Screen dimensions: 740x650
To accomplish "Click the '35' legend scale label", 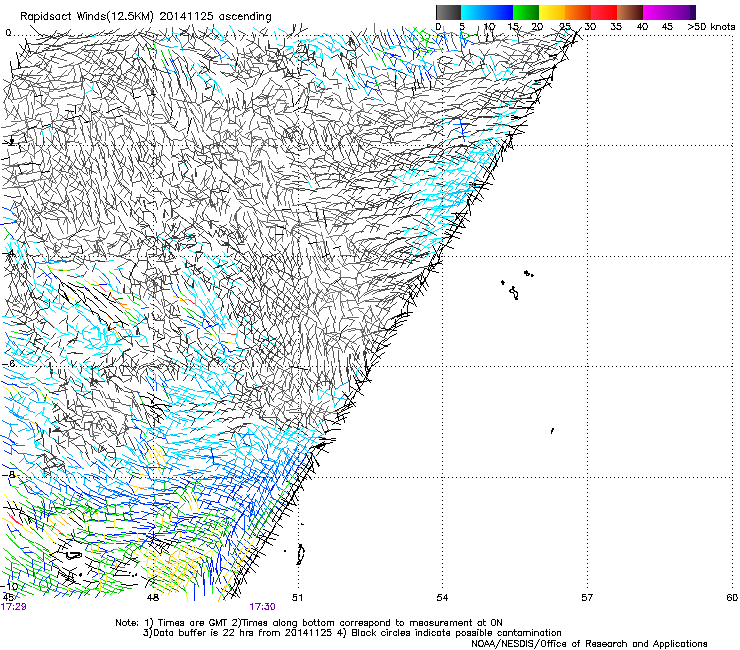I will click(616, 27).
